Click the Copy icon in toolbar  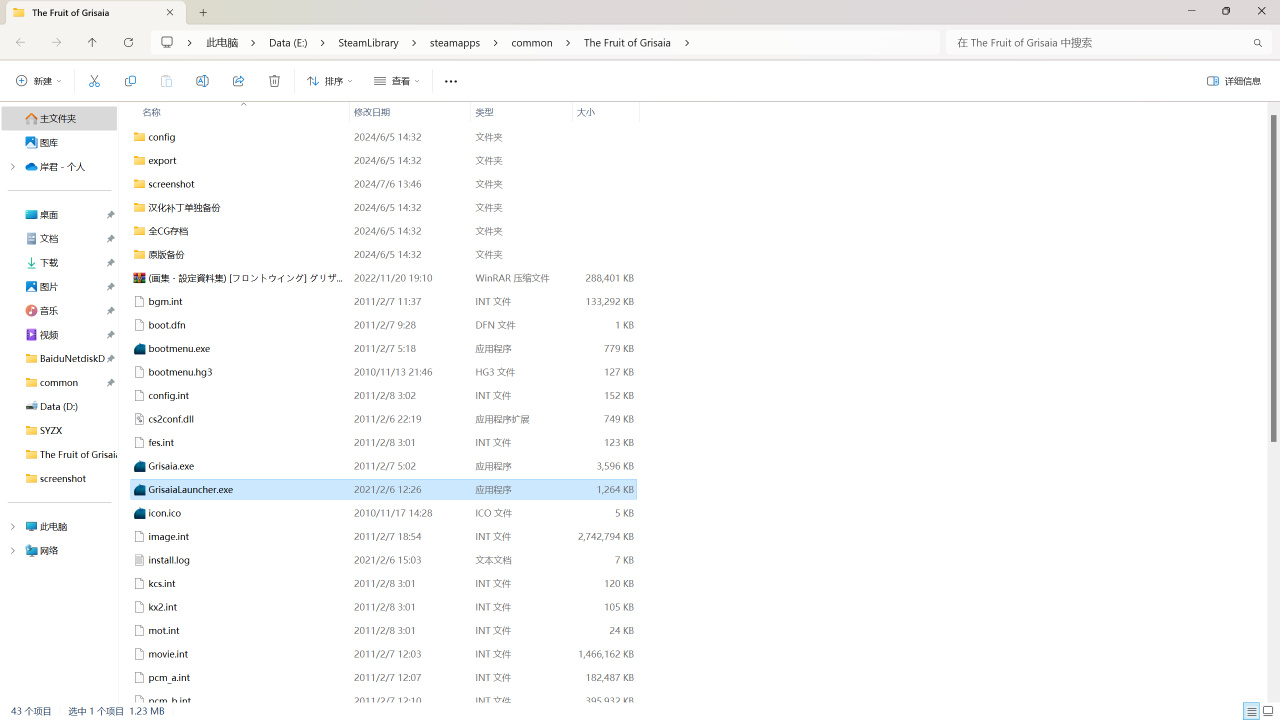pyautogui.click(x=130, y=81)
